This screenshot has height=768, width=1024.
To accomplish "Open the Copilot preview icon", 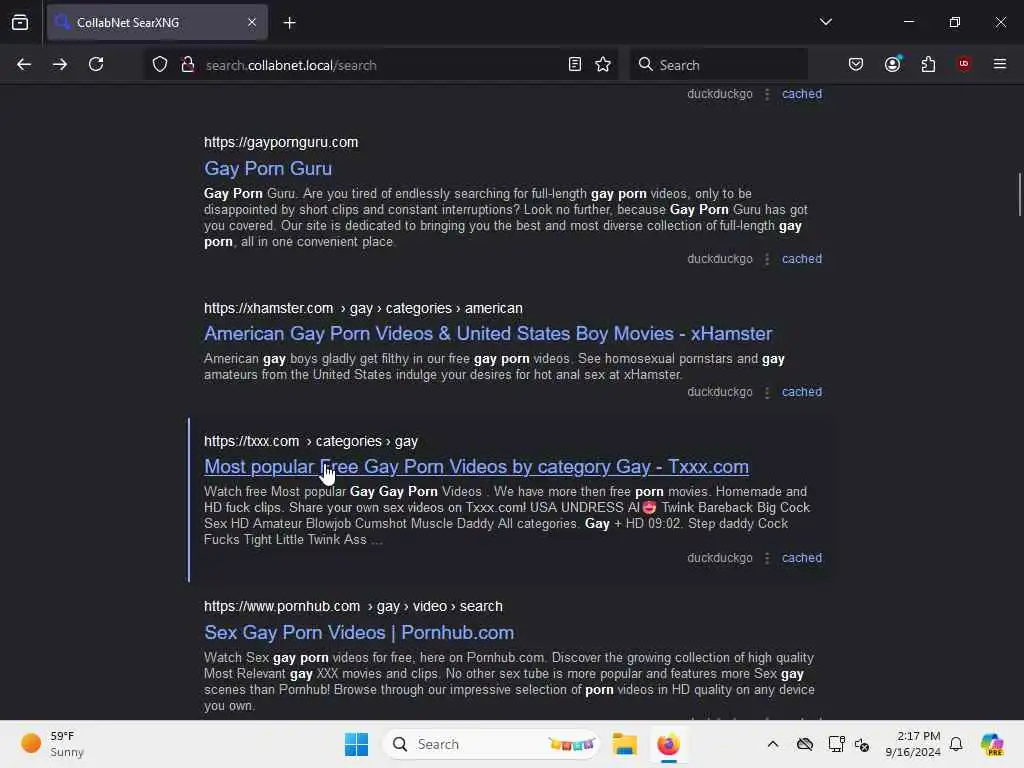I will pos(992,744).
